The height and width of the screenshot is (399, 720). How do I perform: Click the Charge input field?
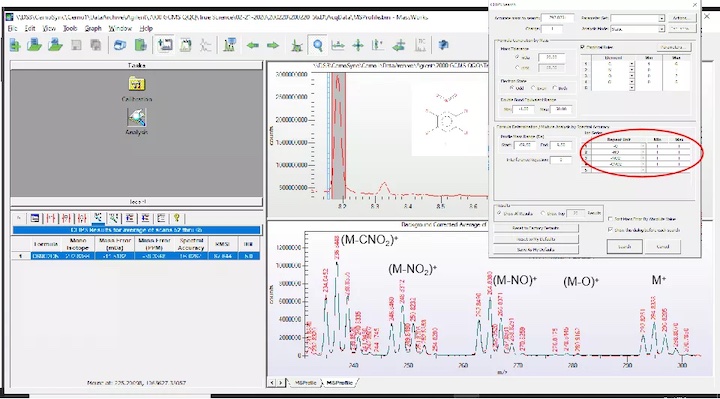(x=551, y=29)
